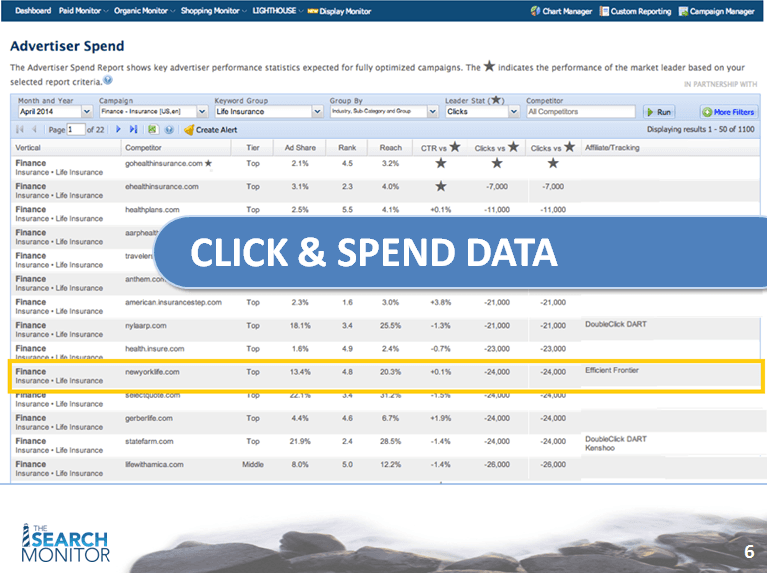Click the Run button

tap(659, 112)
